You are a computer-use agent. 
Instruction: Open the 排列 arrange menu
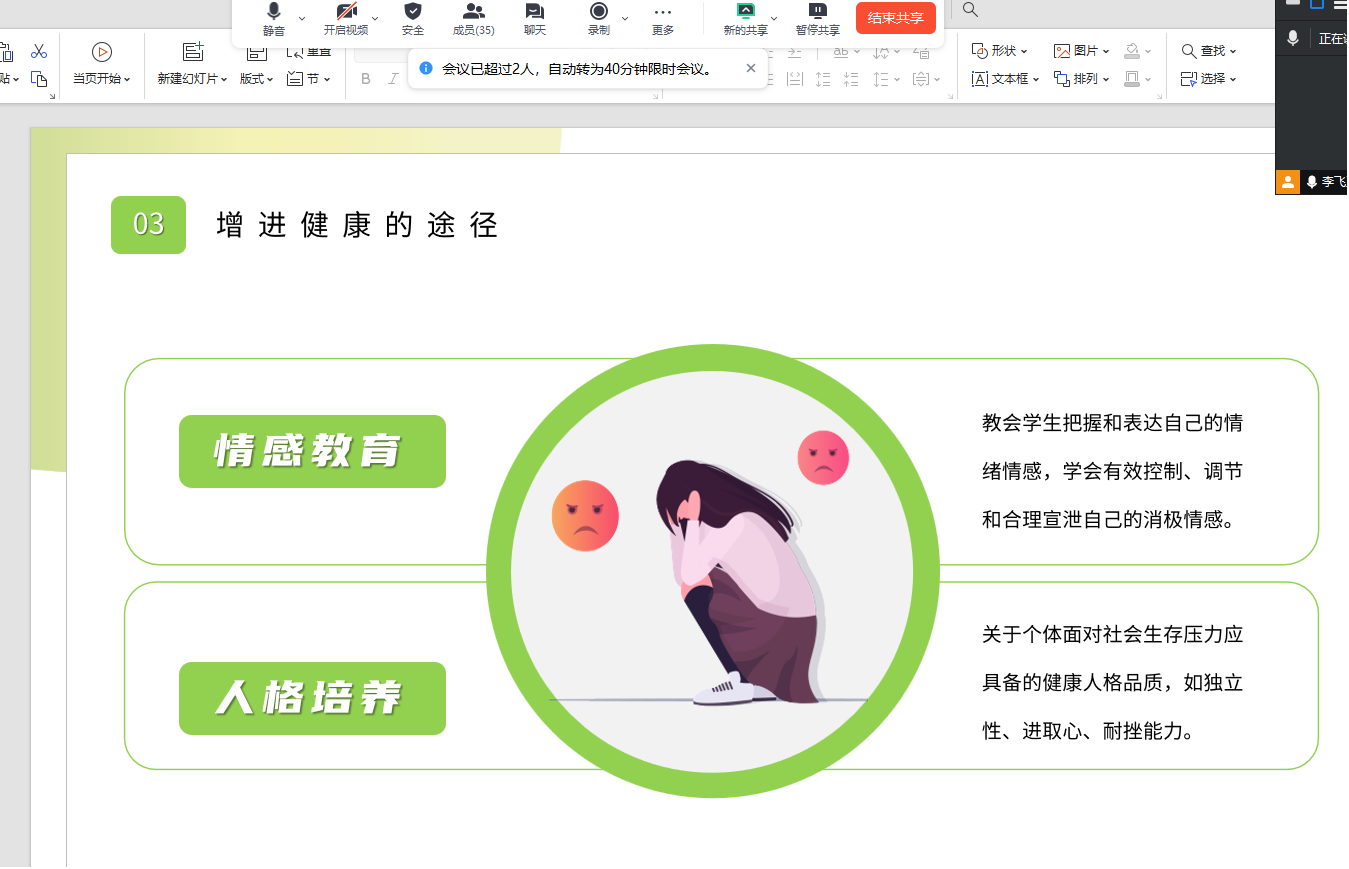click(x=1082, y=79)
